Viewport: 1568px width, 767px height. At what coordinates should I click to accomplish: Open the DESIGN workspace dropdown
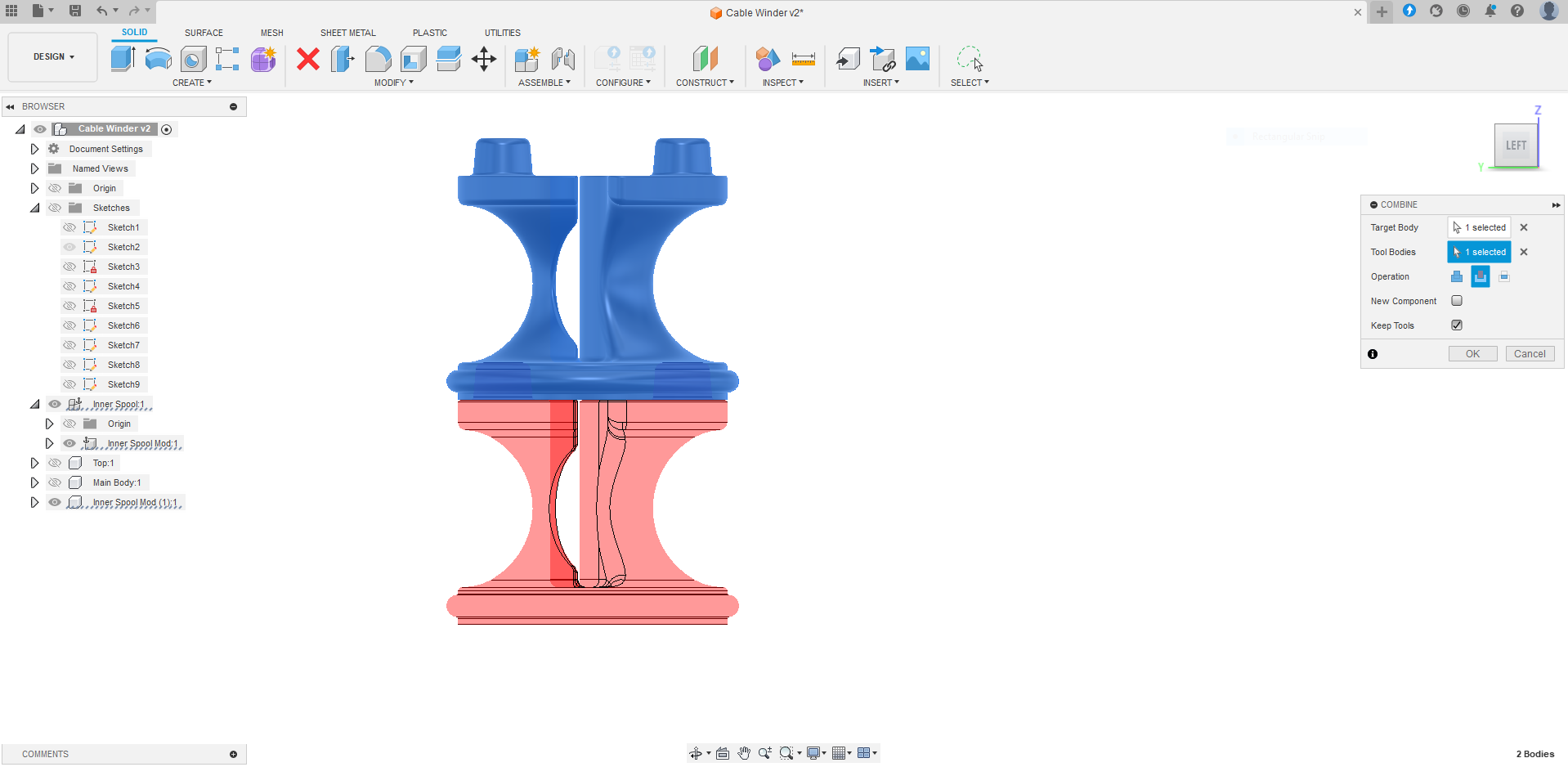(53, 57)
